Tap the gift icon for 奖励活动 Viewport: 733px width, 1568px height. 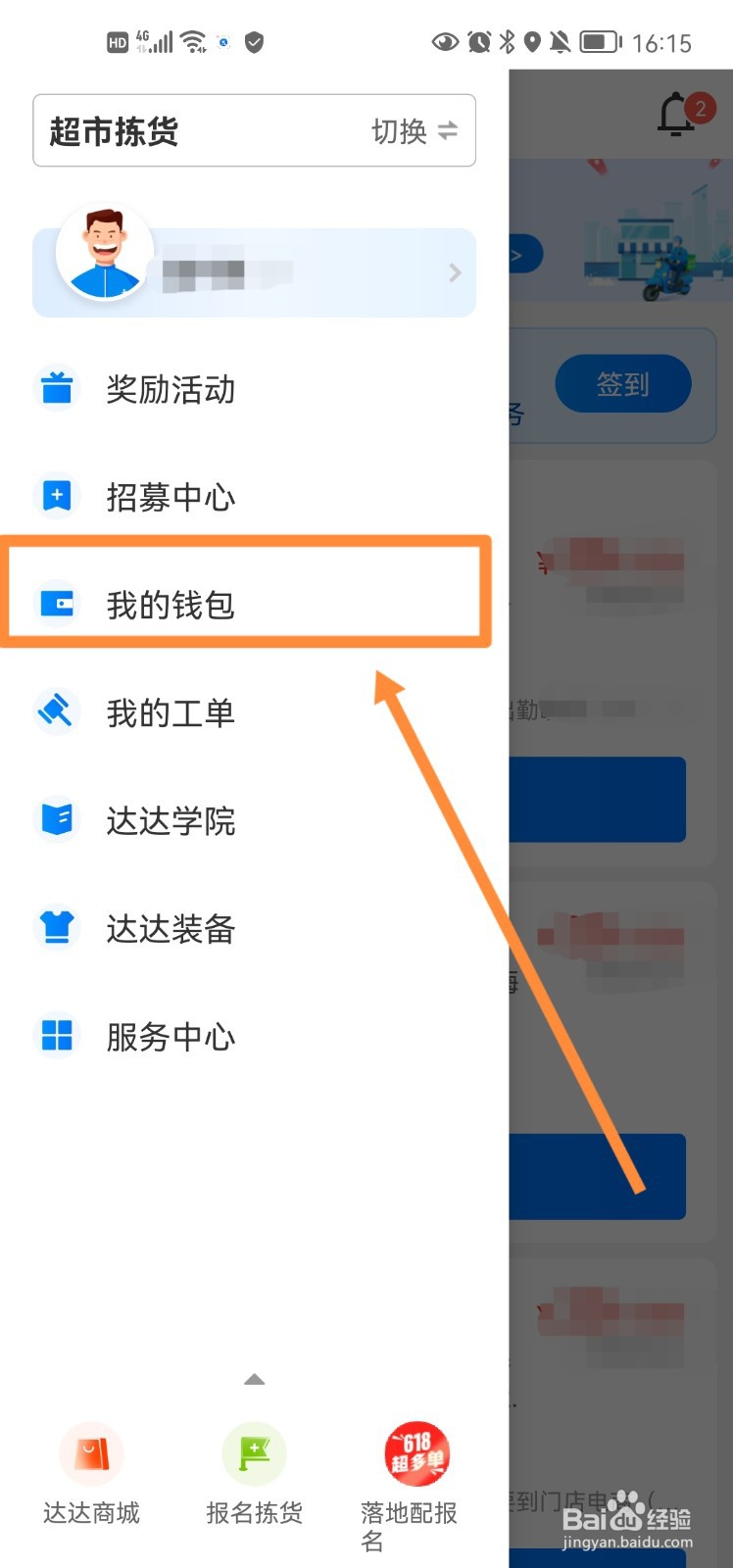[x=57, y=388]
